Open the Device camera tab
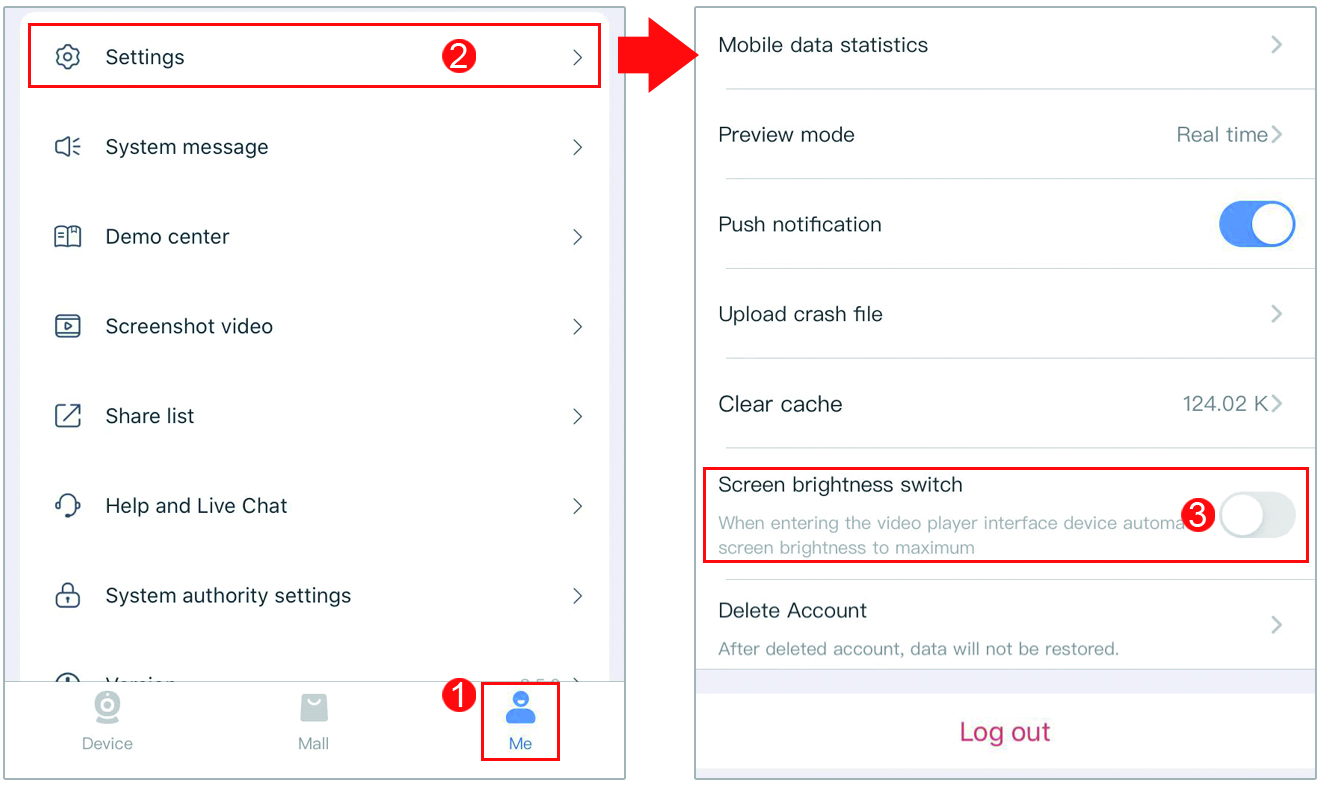1322x790 pixels. click(x=107, y=720)
